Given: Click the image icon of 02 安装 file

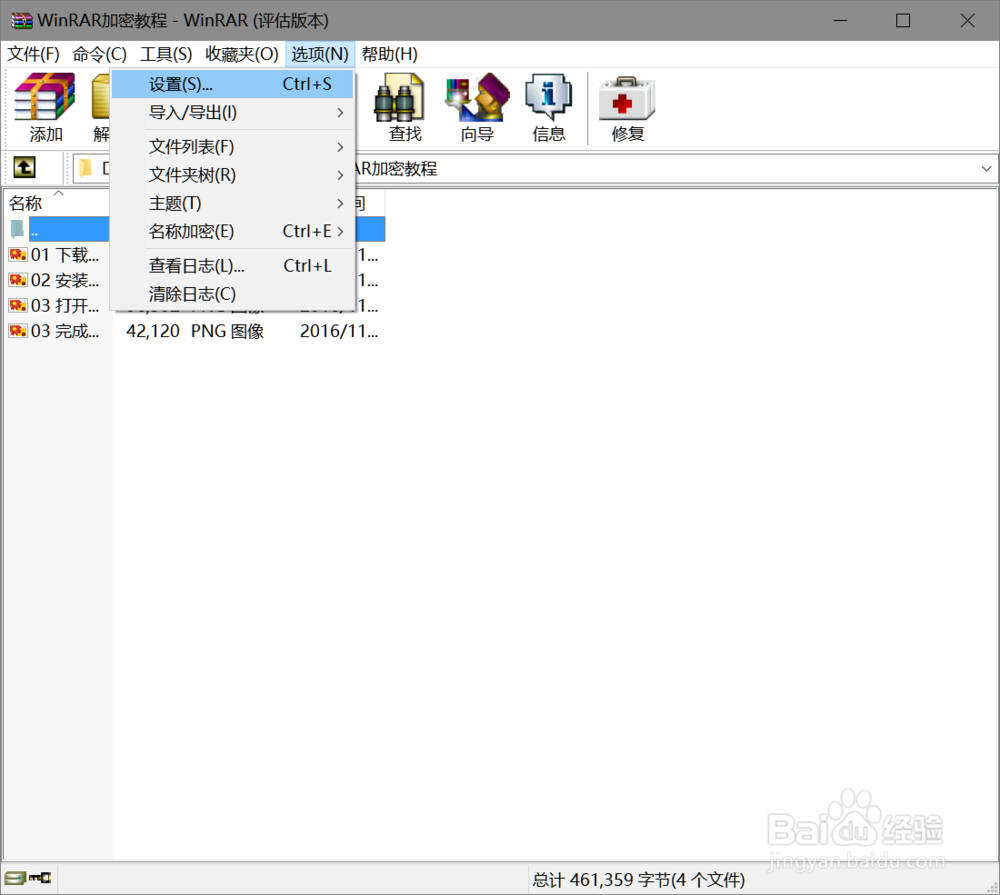Looking at the screenshot, I should coord(18,279).
